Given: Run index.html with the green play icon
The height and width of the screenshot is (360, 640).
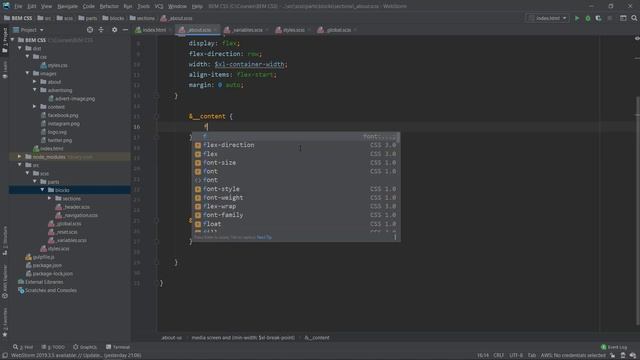Looking at the screenshot, I should click(577, 18).
